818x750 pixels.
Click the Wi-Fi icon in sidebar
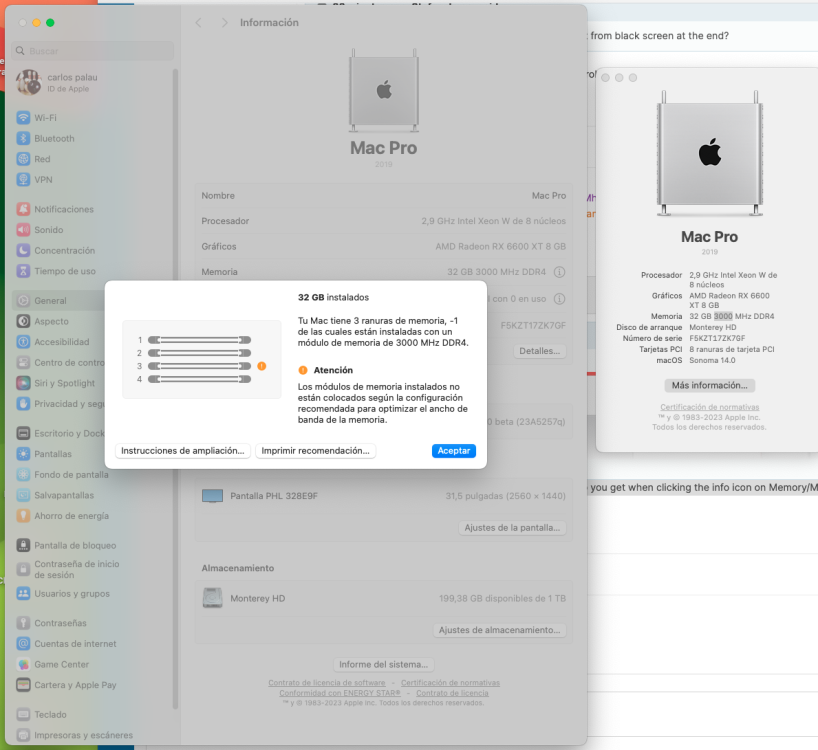(x=23, y=117)
